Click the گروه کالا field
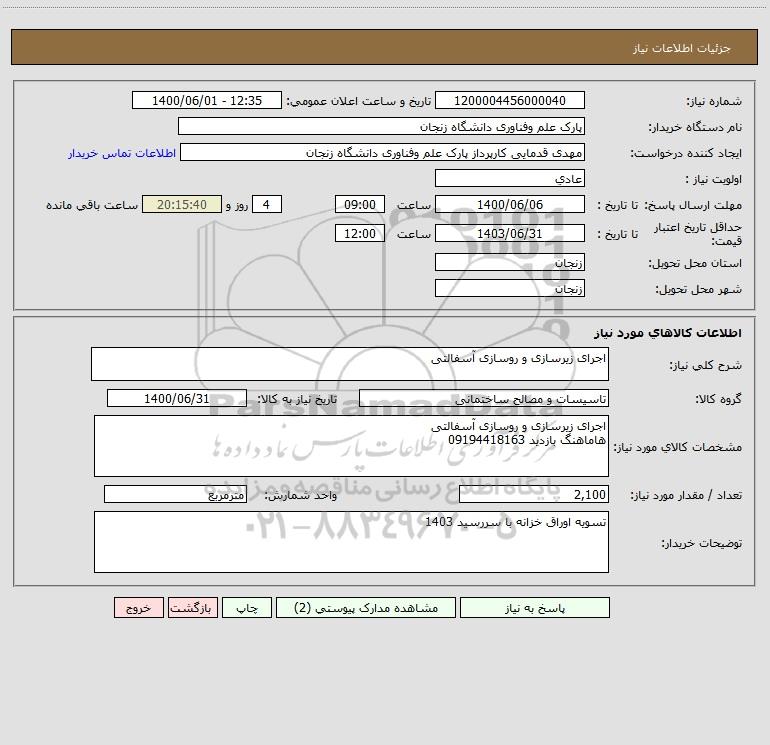Screen dimensions: 770x745 click(484, 398)
